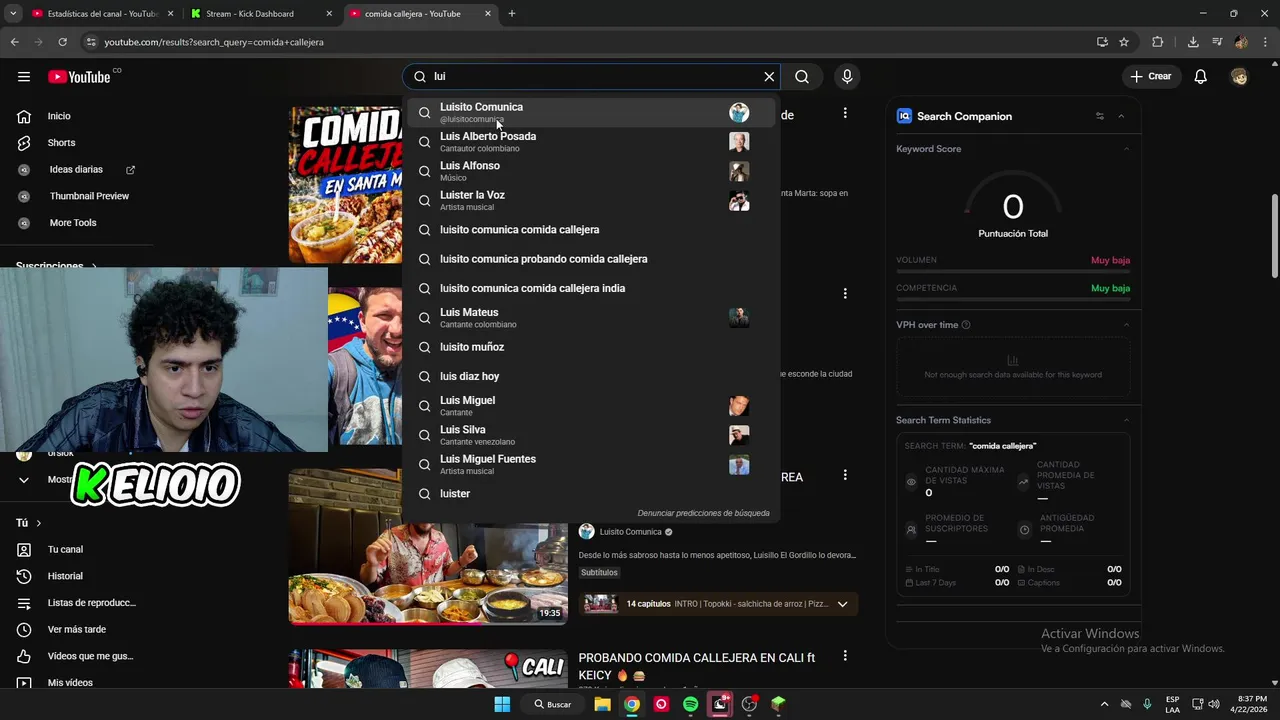Open the notifications bell
This screenshot has height=720, width=1280.
coord(1201,76)
